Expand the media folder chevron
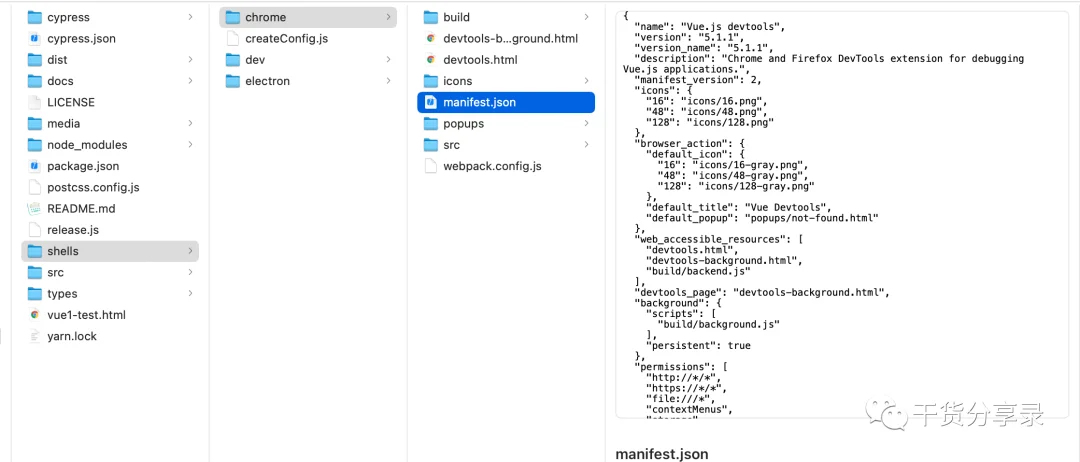Screen dimensions: 1080x462 tap(190, 124)
